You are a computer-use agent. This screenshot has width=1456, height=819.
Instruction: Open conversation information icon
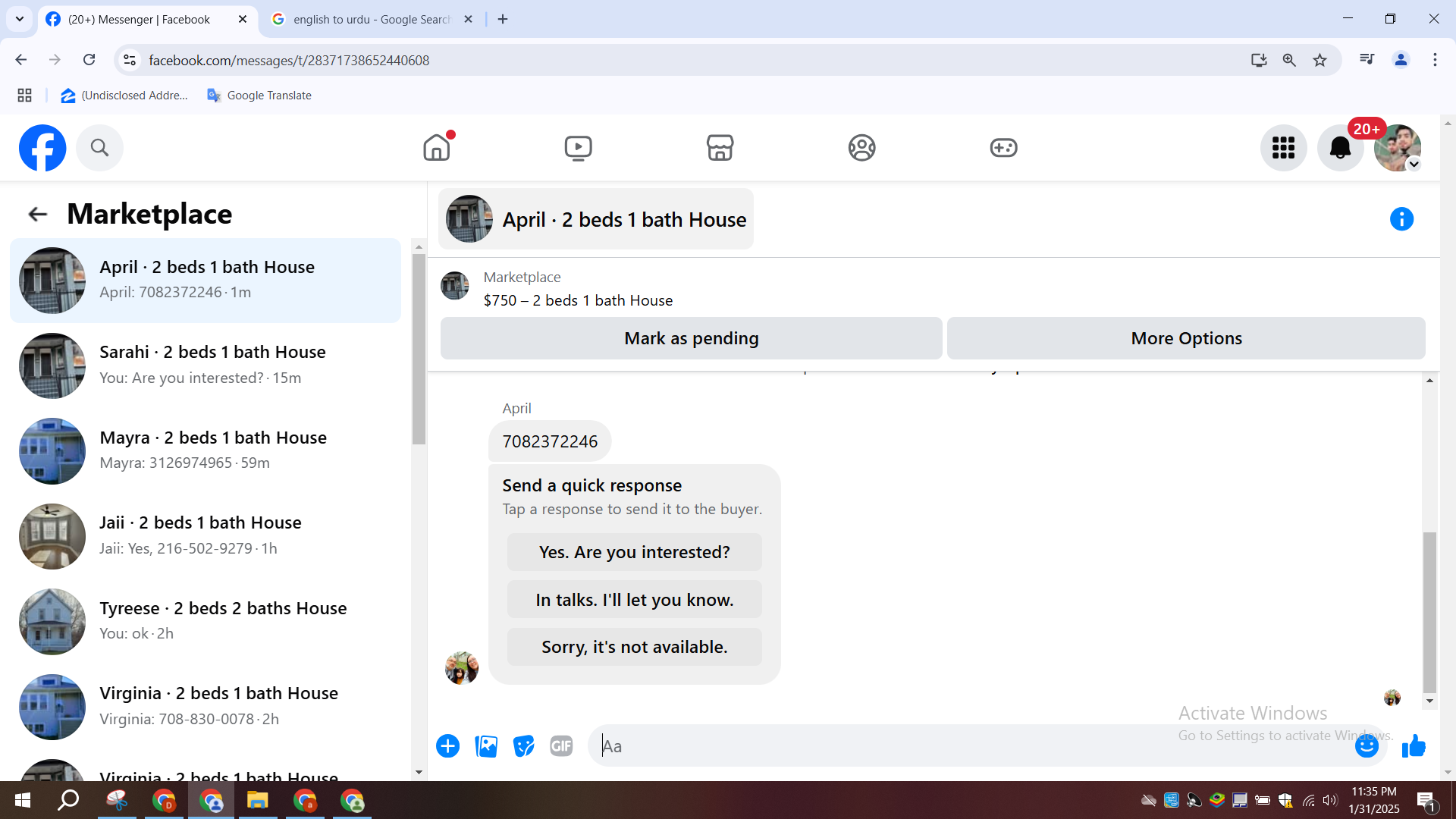(1401, 219)
